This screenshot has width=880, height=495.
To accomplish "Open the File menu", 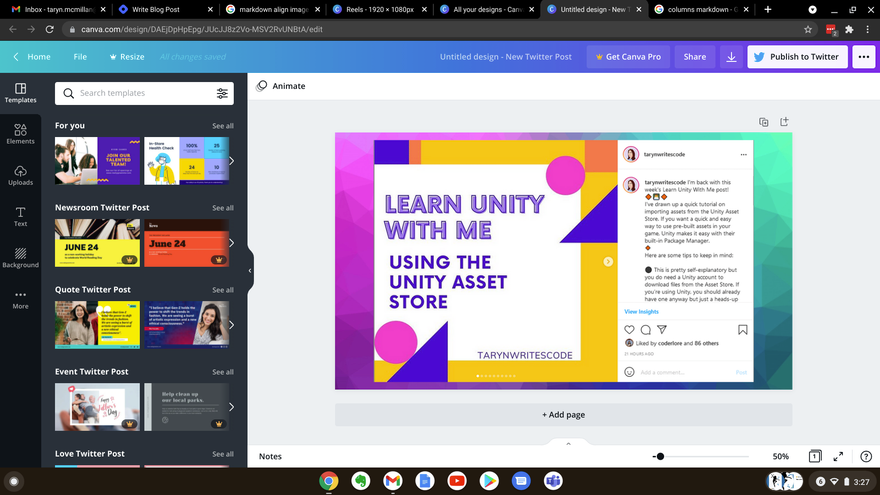I will coord(80,57).
